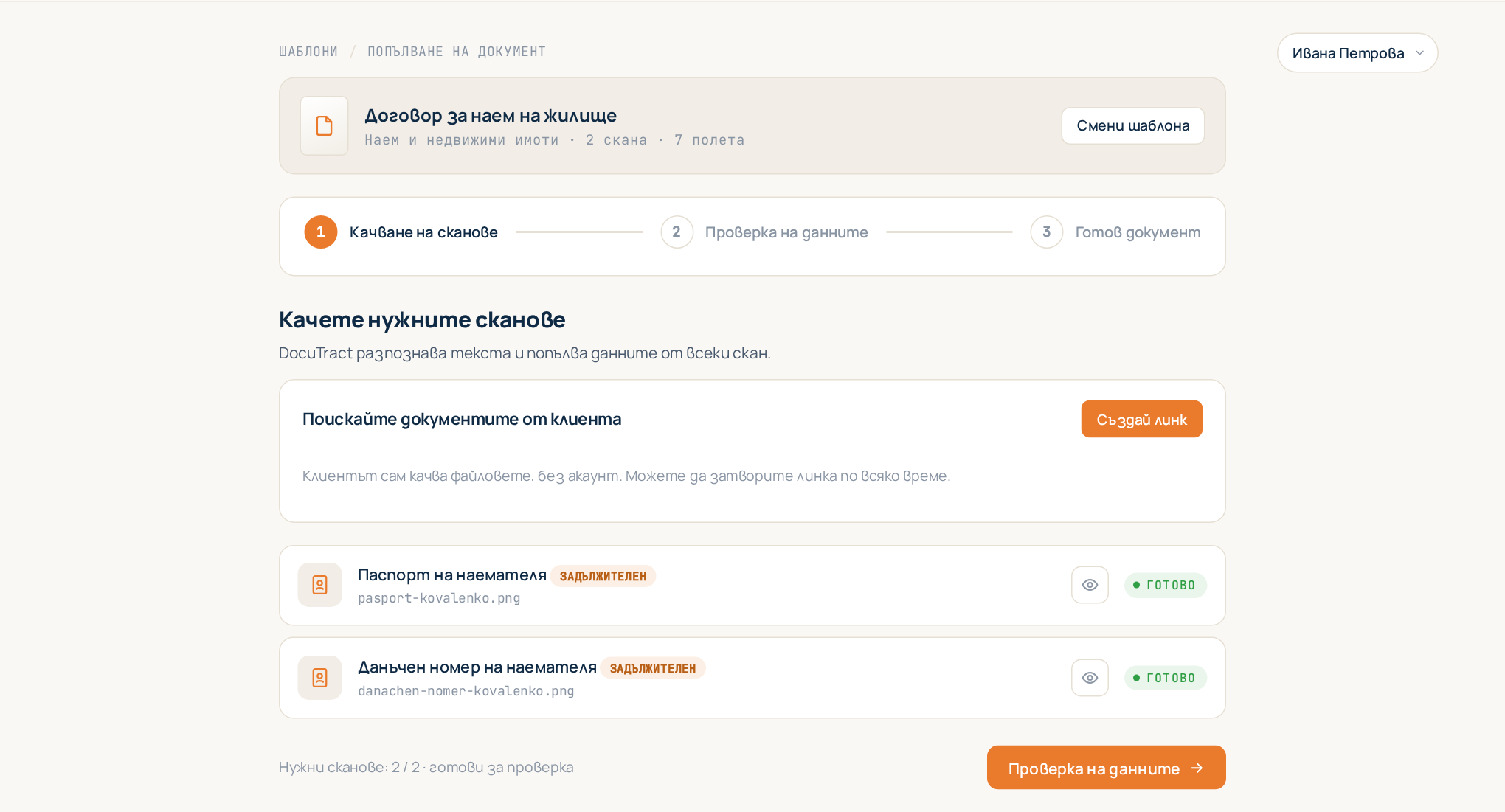Click the Задължителен tag next to Данъчен номер

653,668
